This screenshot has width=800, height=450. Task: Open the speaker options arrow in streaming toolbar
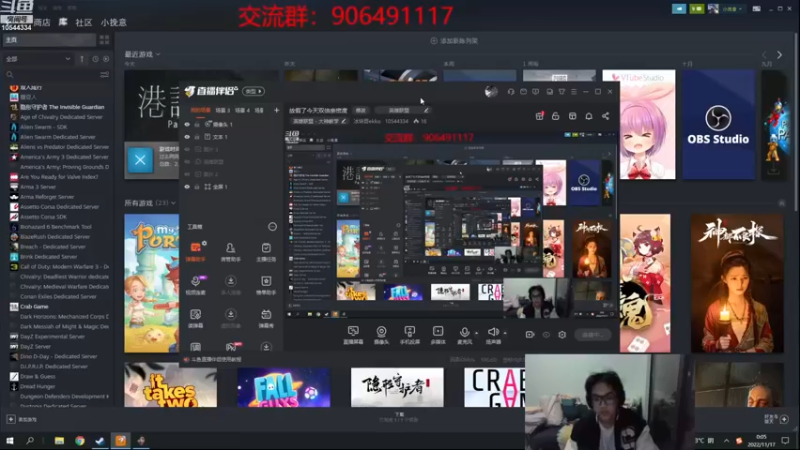click(505, 333)
